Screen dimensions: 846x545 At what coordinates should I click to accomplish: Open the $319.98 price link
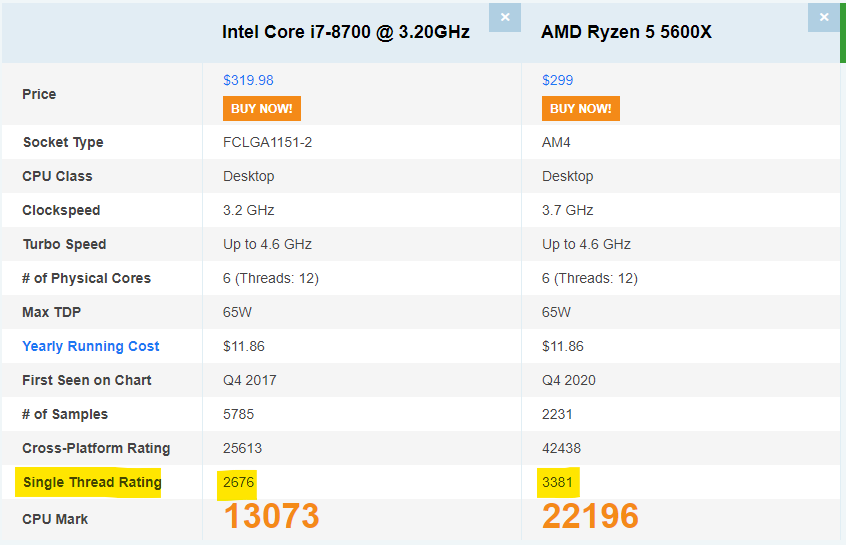coord(248,80)
